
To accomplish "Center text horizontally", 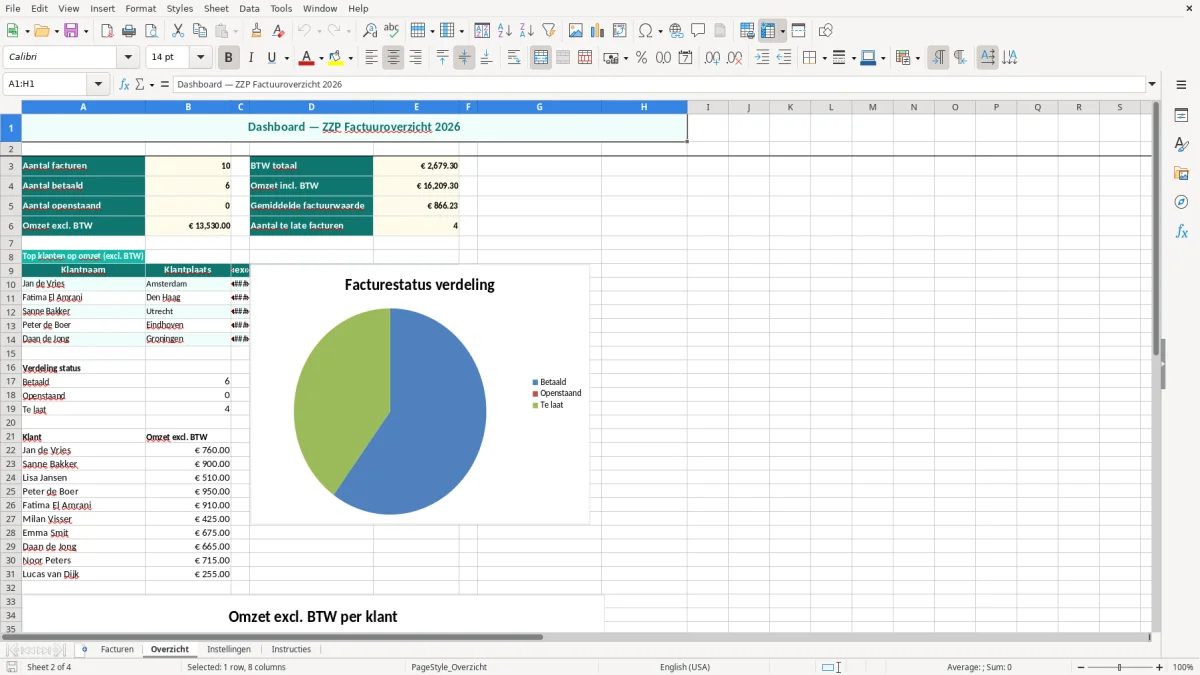I will [393, 58].
